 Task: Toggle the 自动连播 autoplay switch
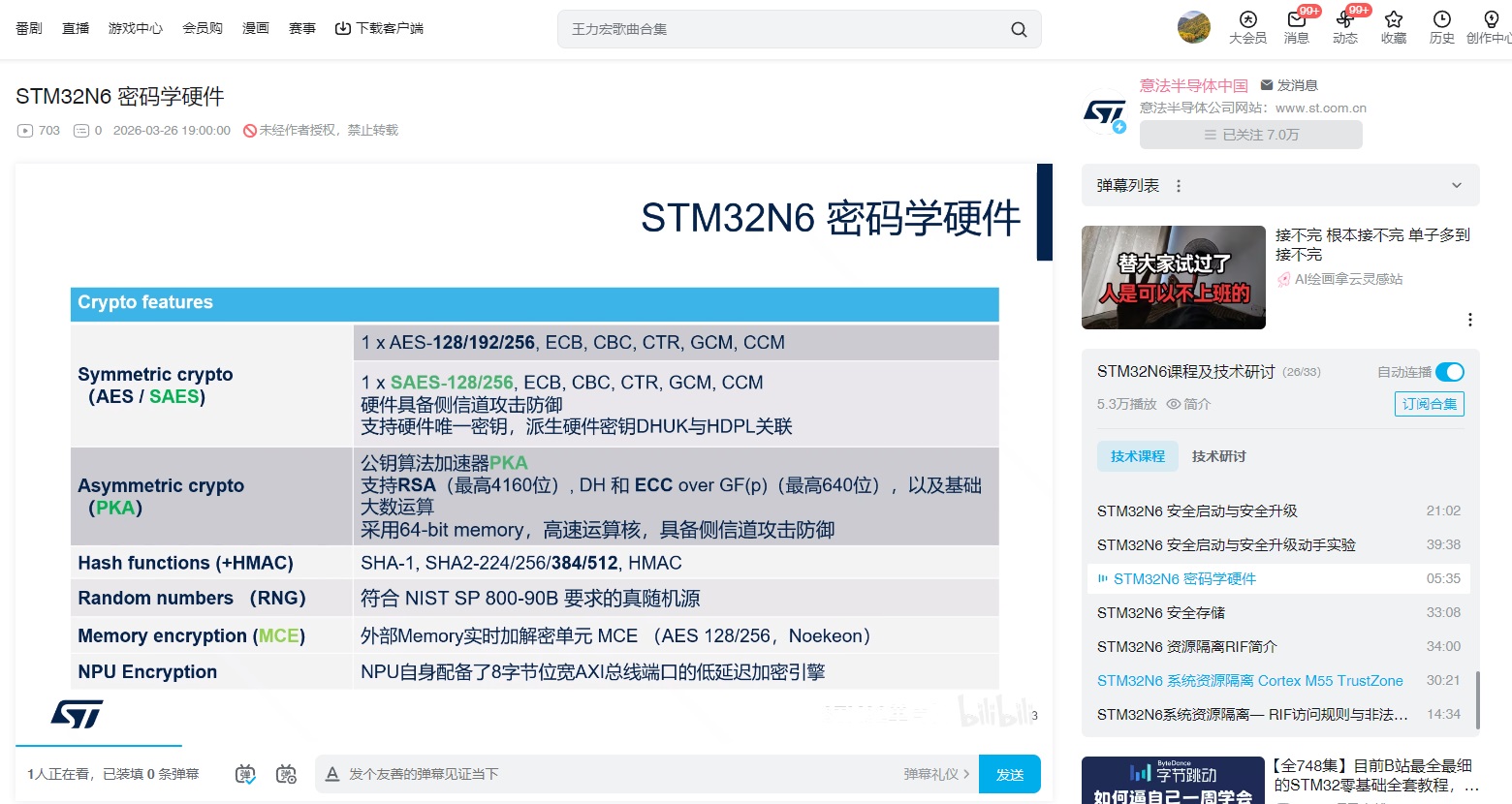[1449, 372]
